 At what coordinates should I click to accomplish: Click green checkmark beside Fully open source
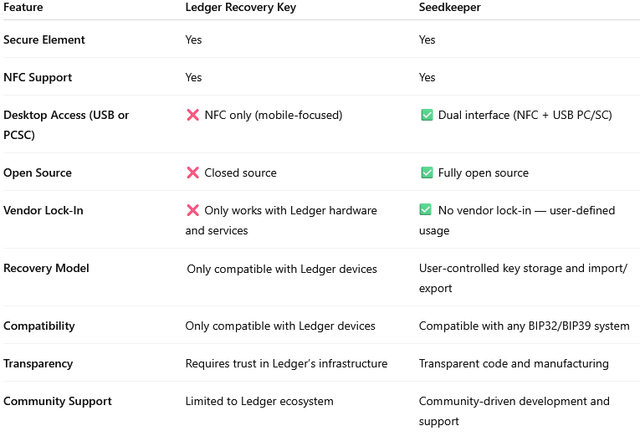pyautogui.click(x=427, y=173)
